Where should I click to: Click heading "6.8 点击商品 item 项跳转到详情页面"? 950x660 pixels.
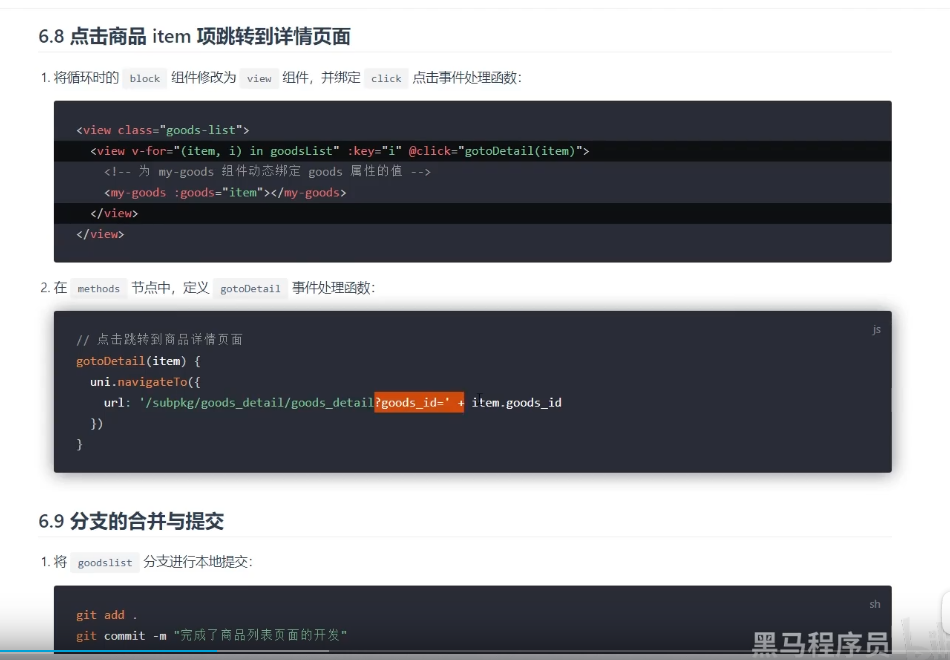[x=194, y=36]
